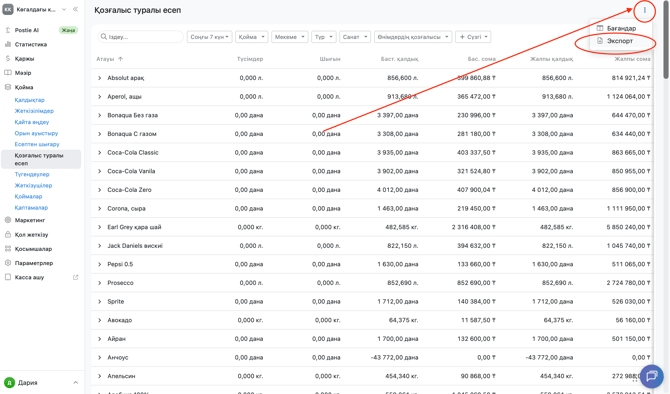Select Экспорт from the menu
This screenshot has width=670, height=394.
[x=620, y=41]
